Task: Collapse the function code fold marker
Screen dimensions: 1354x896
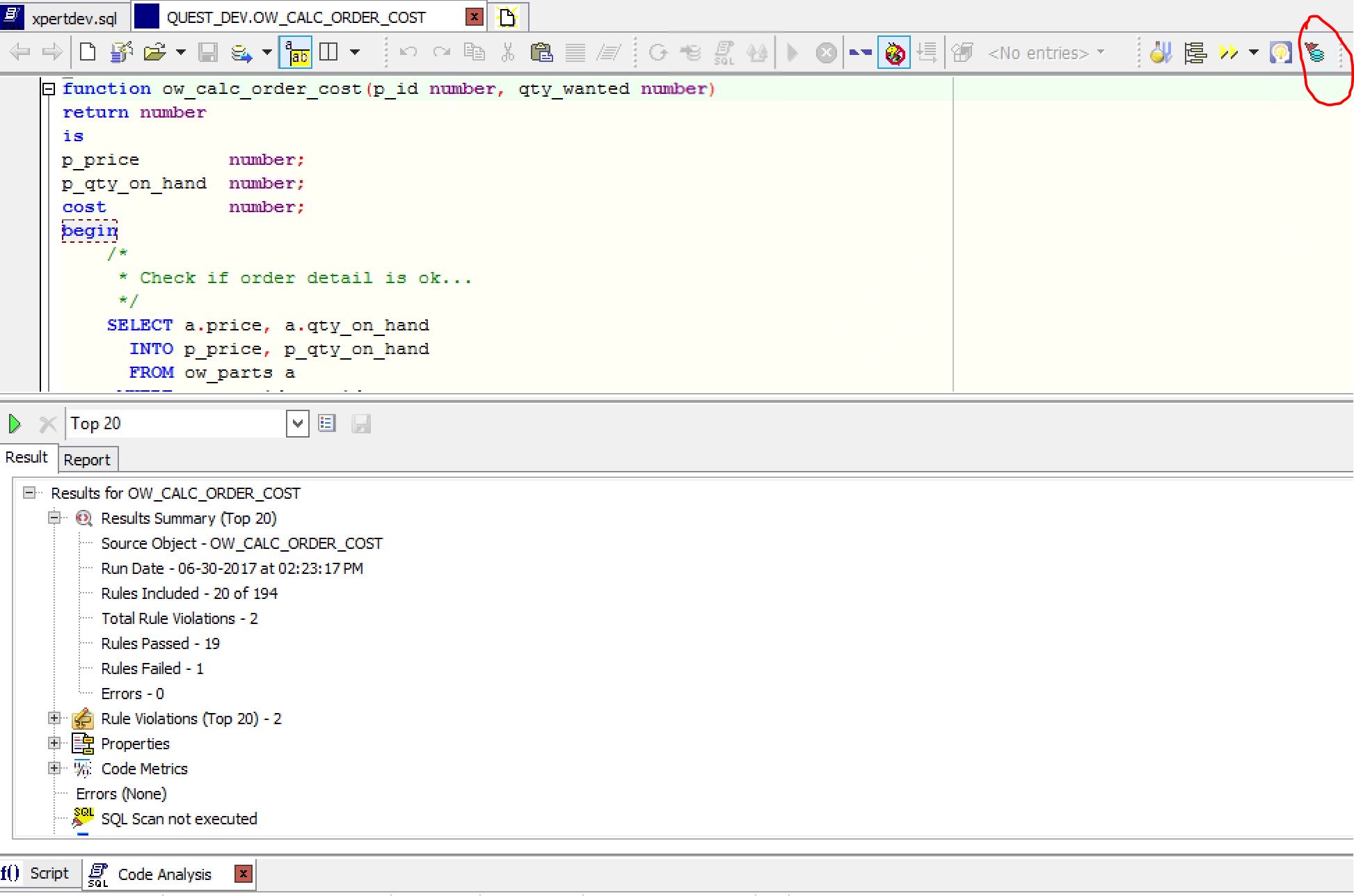Action: click(x=48, y=88)
